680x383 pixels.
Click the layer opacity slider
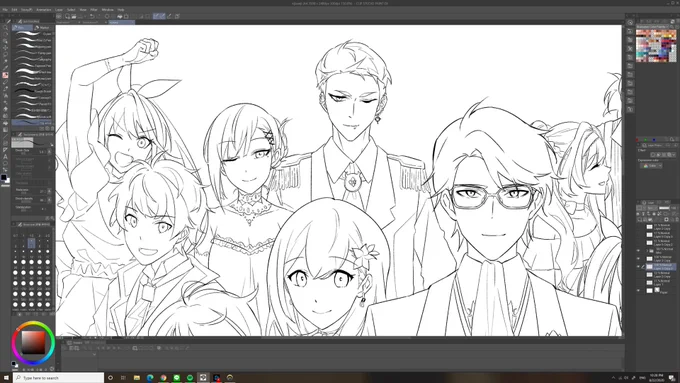pyautogui.click(x=664, y=208)
